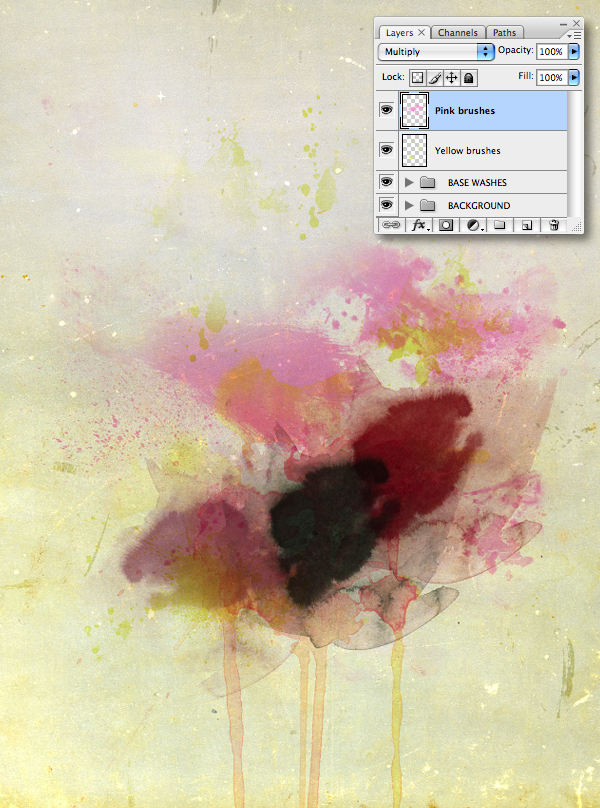This screenshot has height=808, width=600.
Task: Switch to the Paths tab
Action: (x=504, y=32)
